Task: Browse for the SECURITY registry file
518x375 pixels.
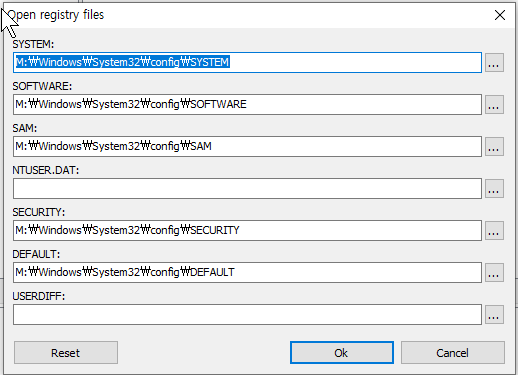Action: tap(494, 230)
